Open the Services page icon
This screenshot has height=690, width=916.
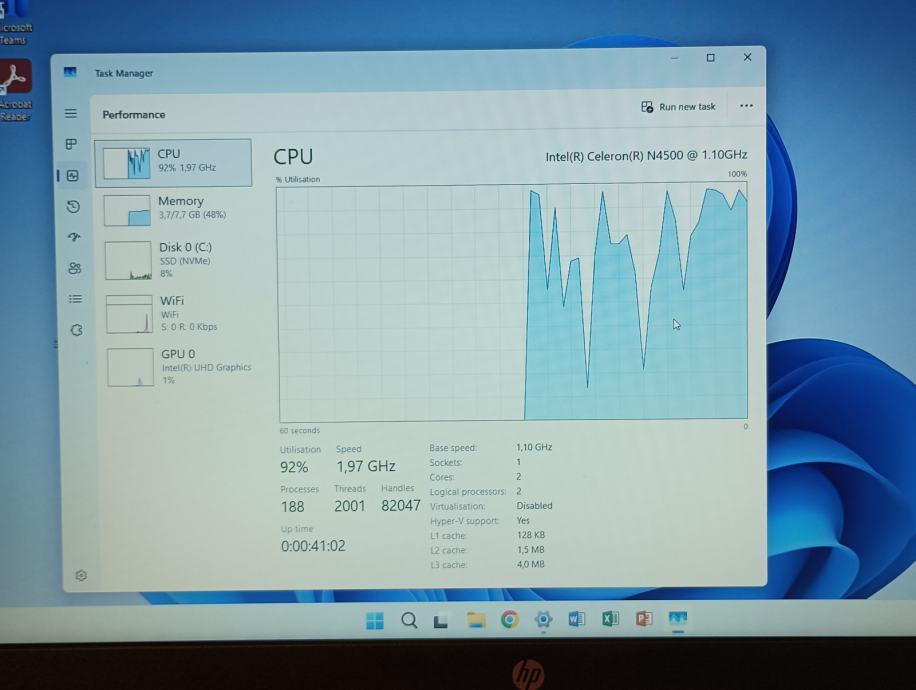coord(77,330)
